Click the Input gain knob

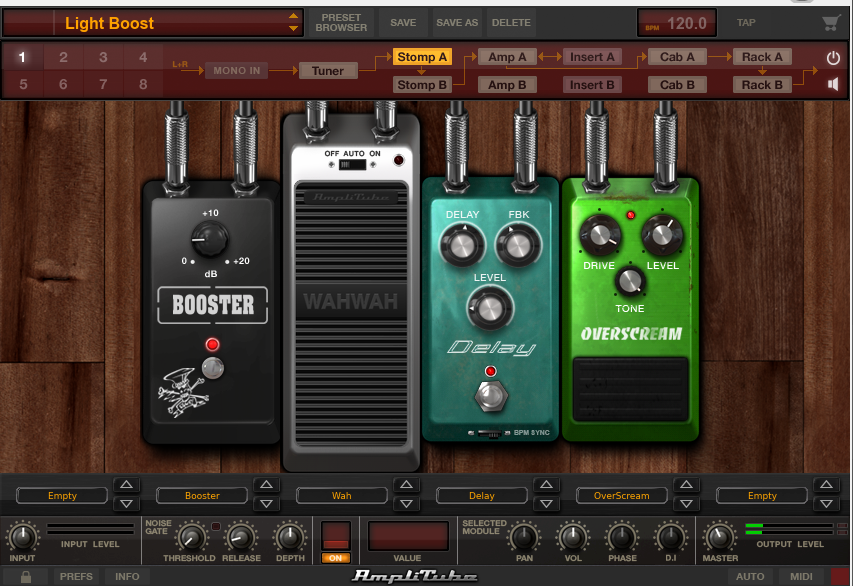click(x=22, y=537)
